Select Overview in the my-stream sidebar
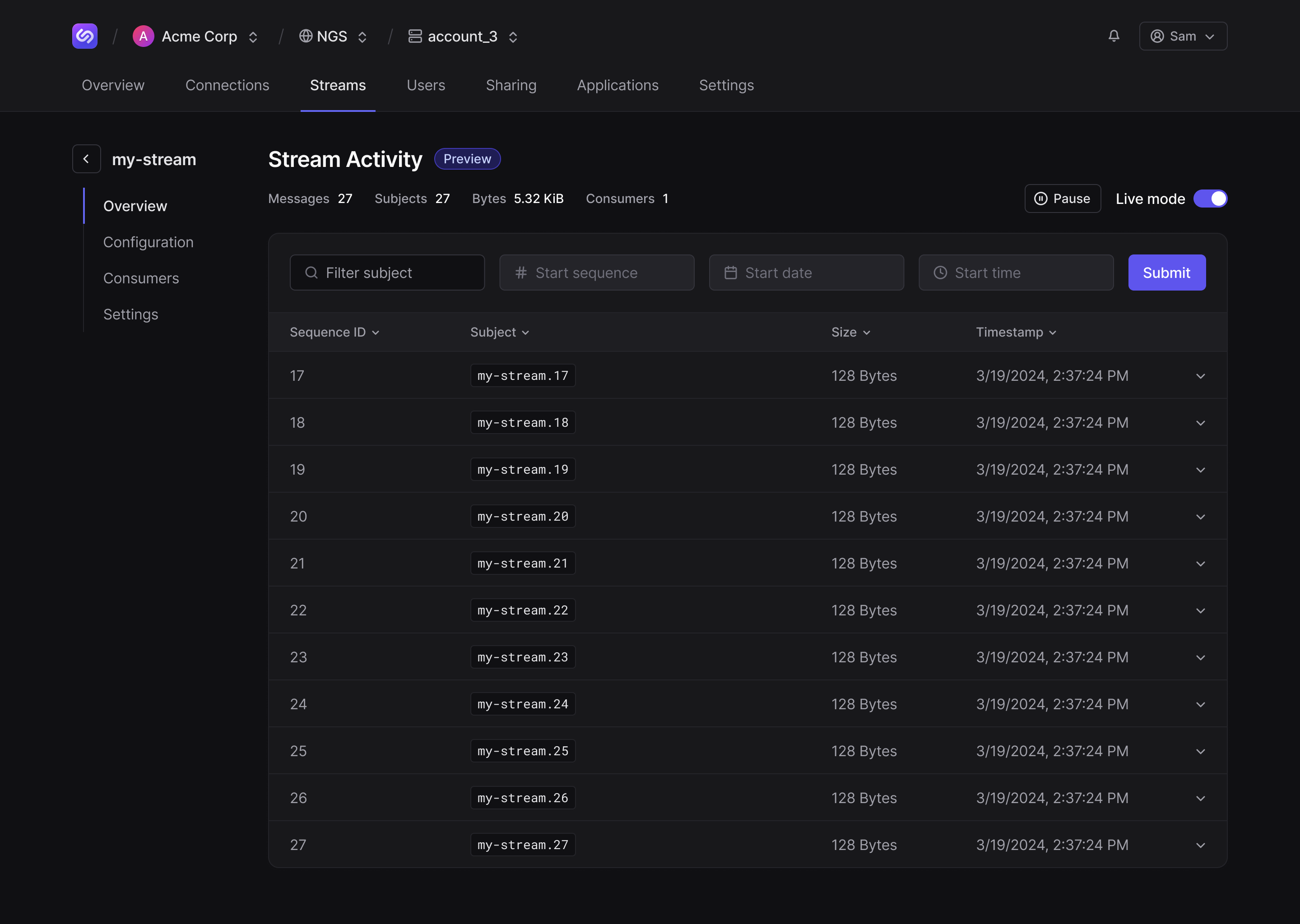The height and width of the screenshot is (924, 1300). [x=135, y=206]
